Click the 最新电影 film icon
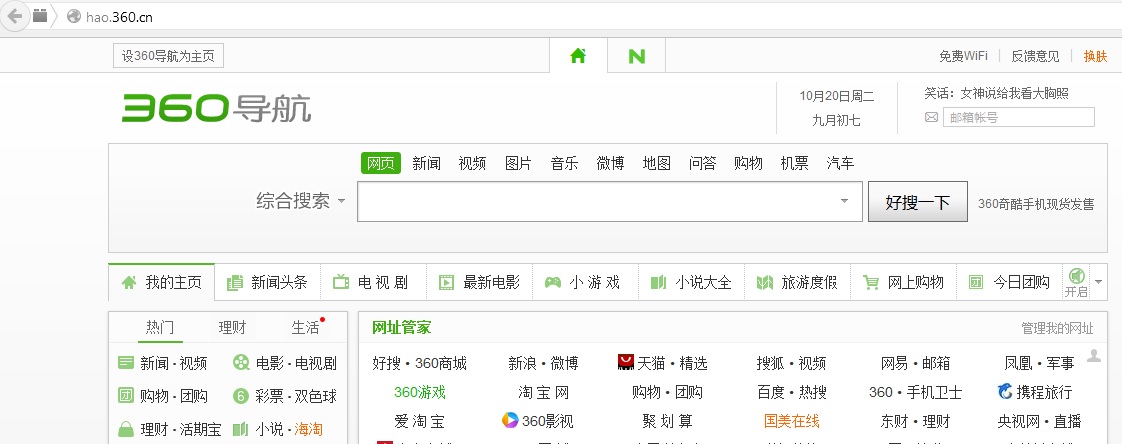The height and width of the screenshot is (444, 1122). [x=447, y=282]
